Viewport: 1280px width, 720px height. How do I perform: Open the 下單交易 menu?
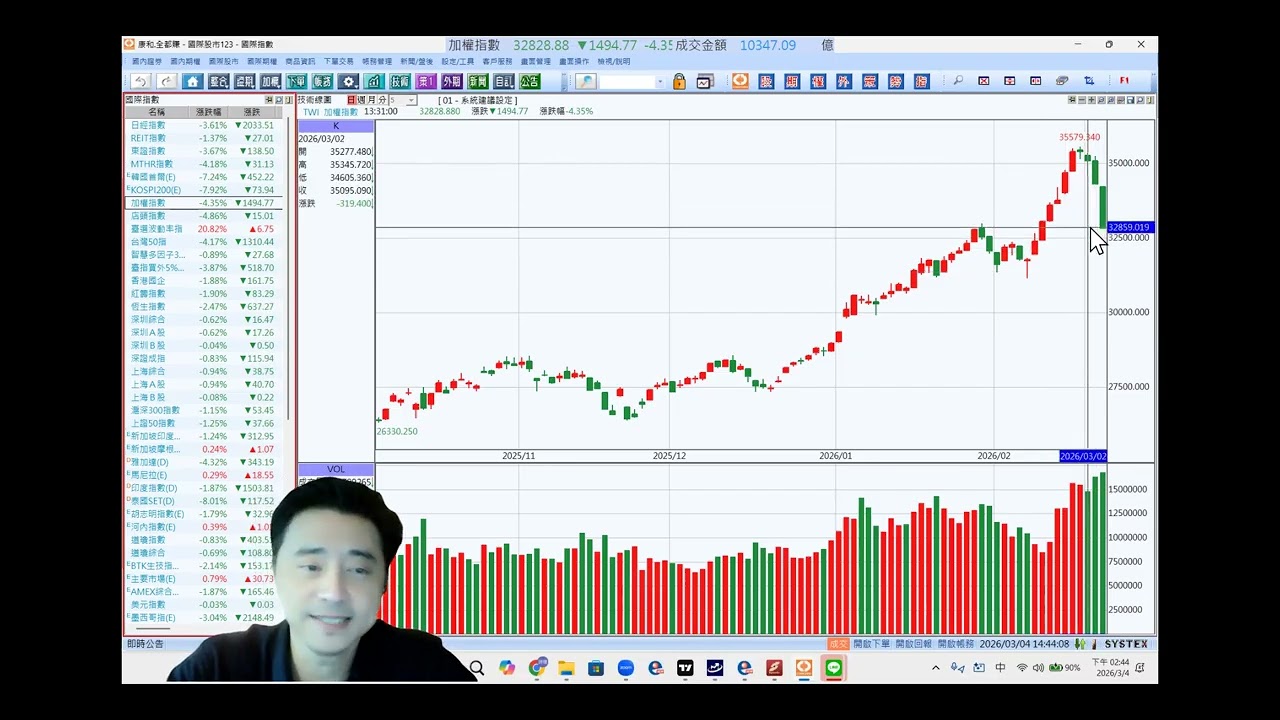point(337,61)
